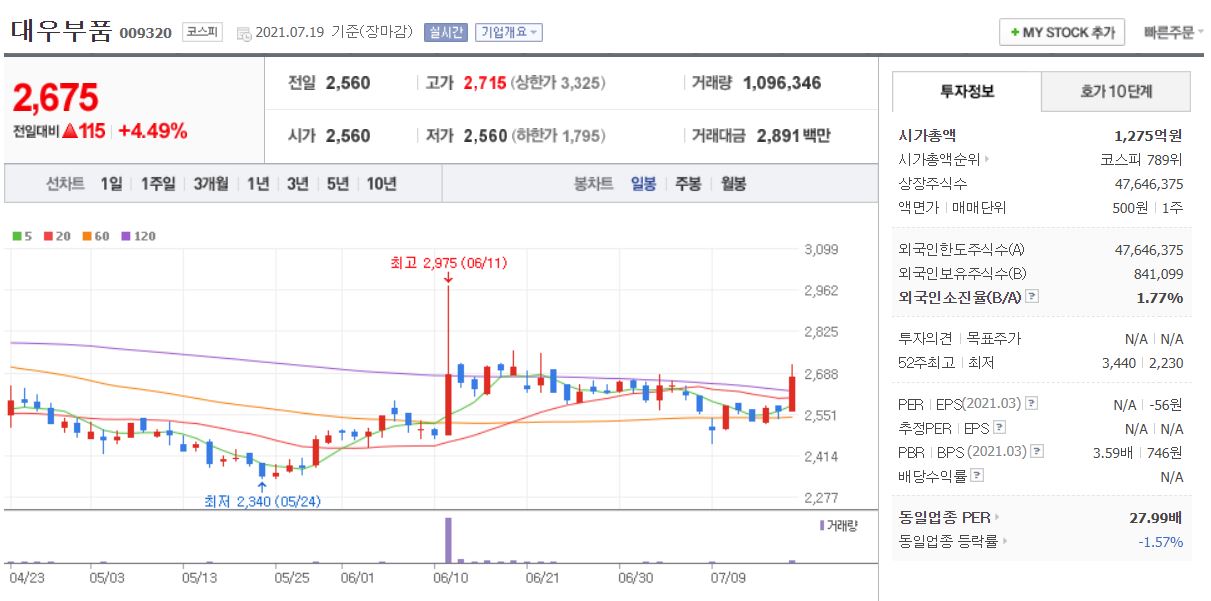1211x601 pixels.
Task: Toggle the 60-day moving average legend
Action: [x=86, y=236]
